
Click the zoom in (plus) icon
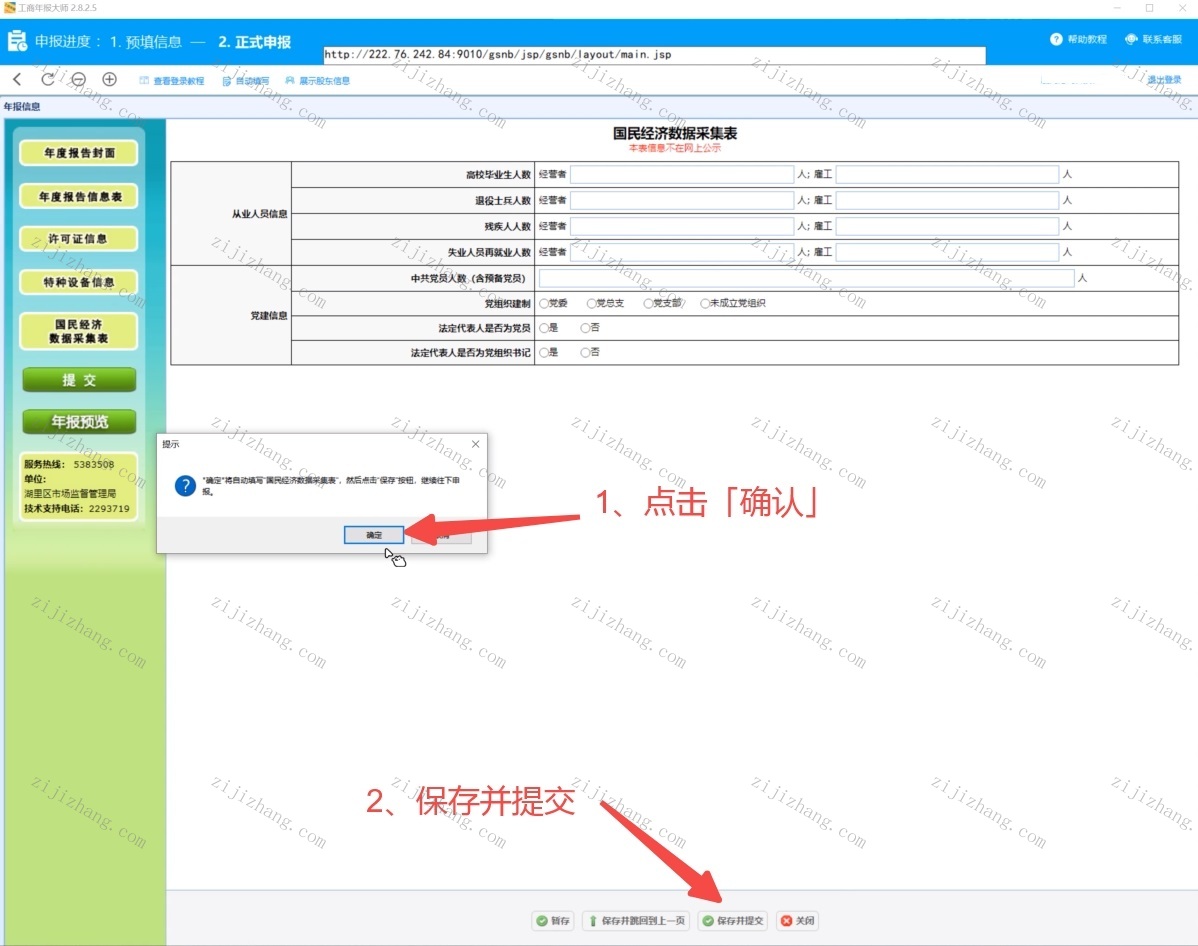click(x=109, y=79)
